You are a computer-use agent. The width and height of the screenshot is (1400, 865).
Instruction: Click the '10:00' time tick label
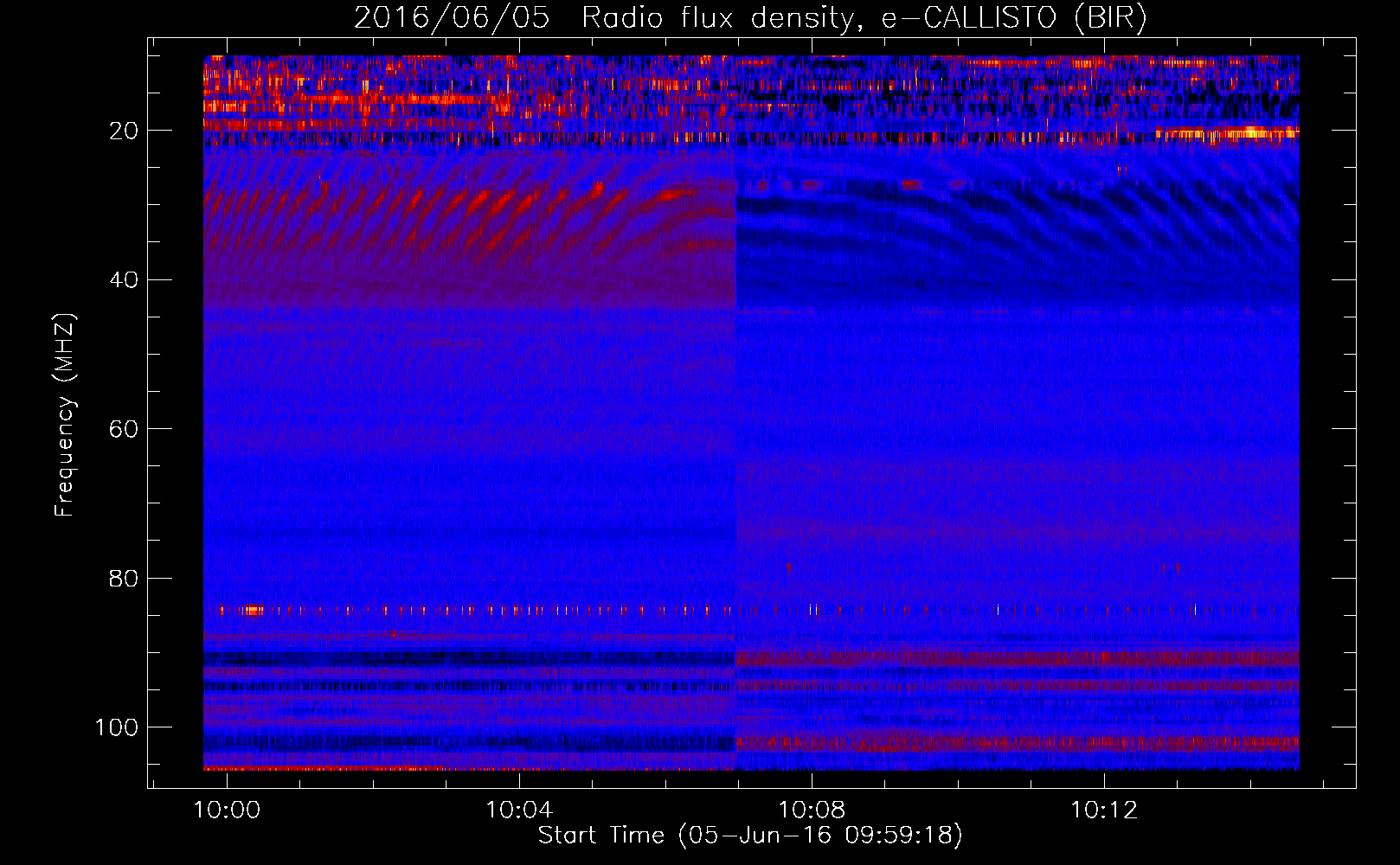(227, 811)
